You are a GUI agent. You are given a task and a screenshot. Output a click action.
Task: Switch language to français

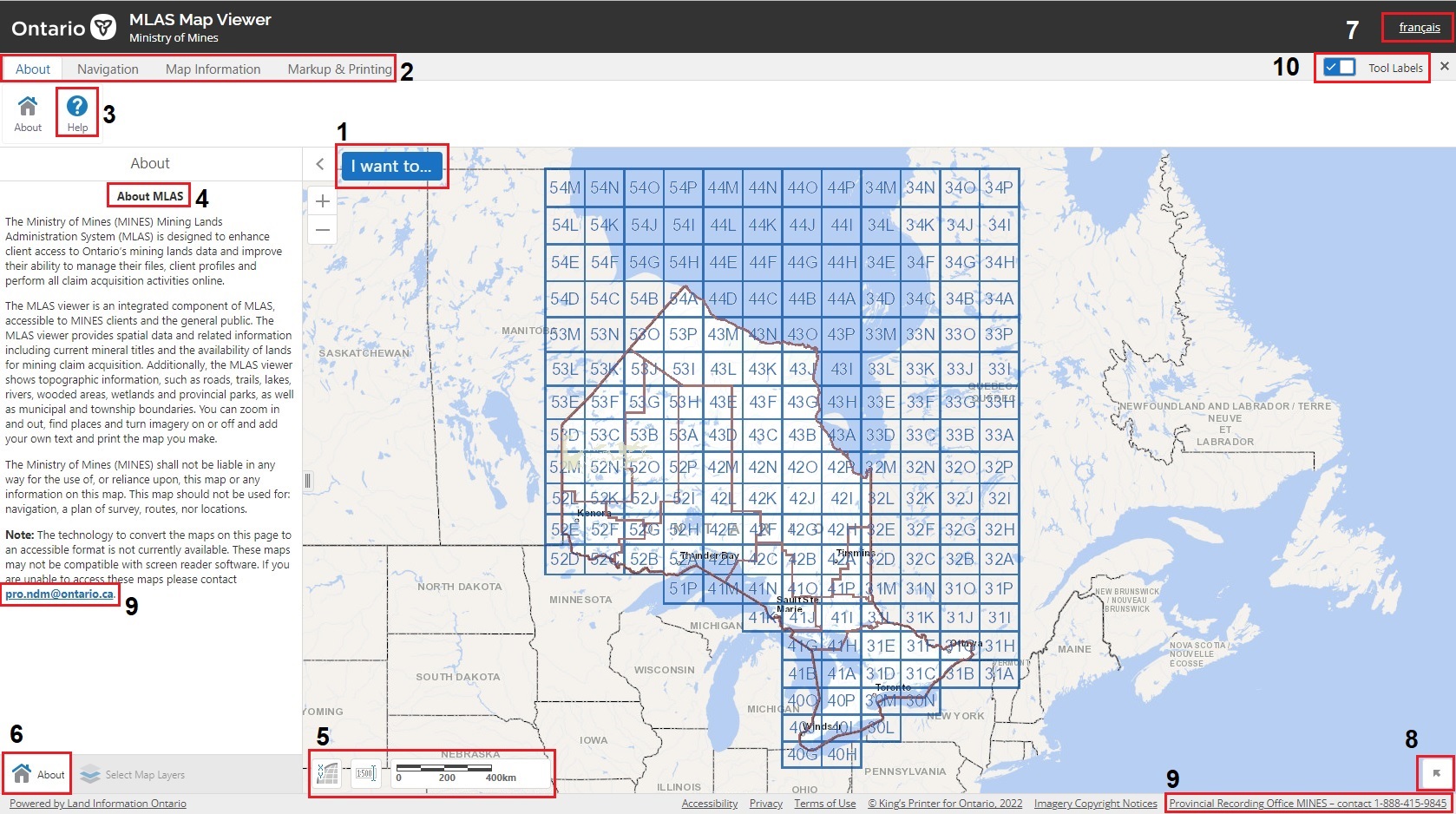tap(1419, 28)
